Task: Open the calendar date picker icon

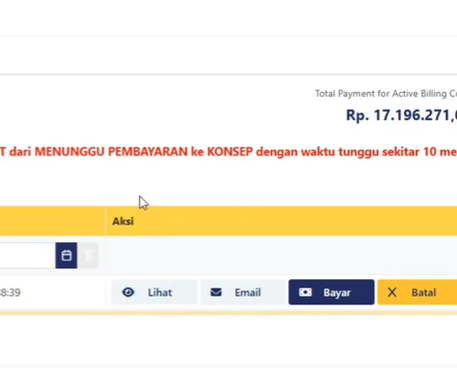Action: pos(66,255)
